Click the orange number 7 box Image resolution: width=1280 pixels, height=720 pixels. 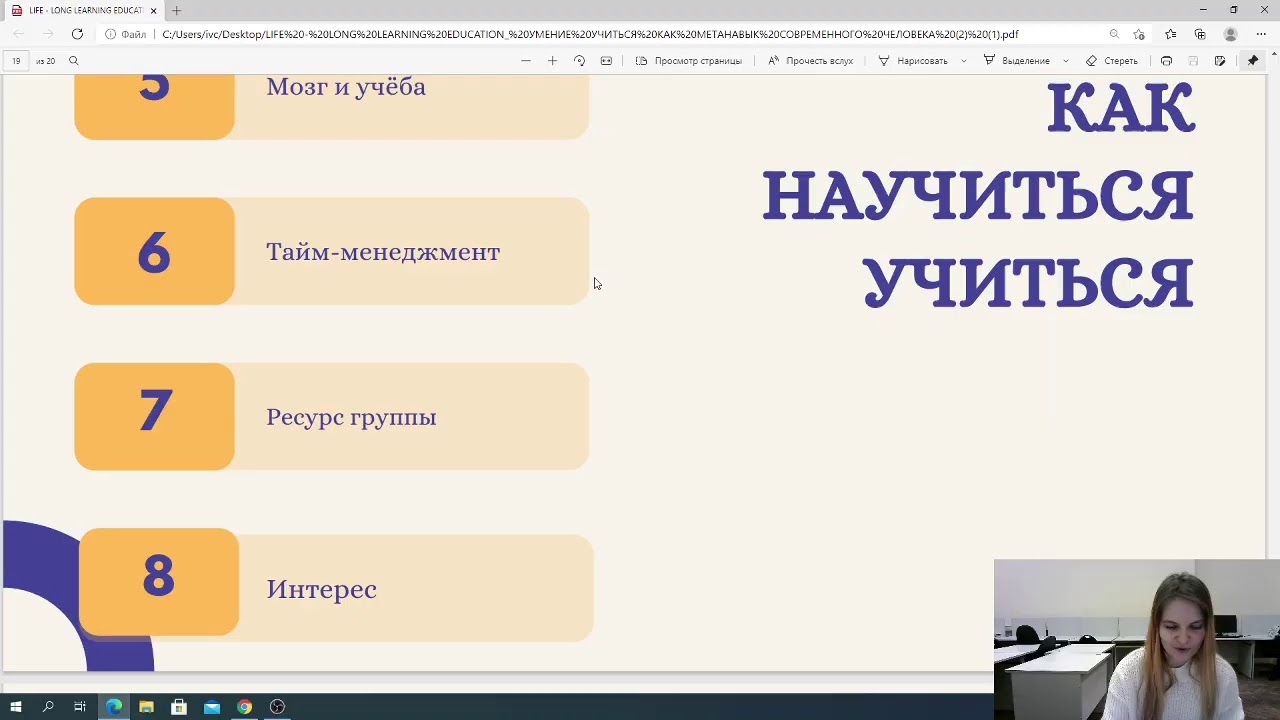(154, 416)
